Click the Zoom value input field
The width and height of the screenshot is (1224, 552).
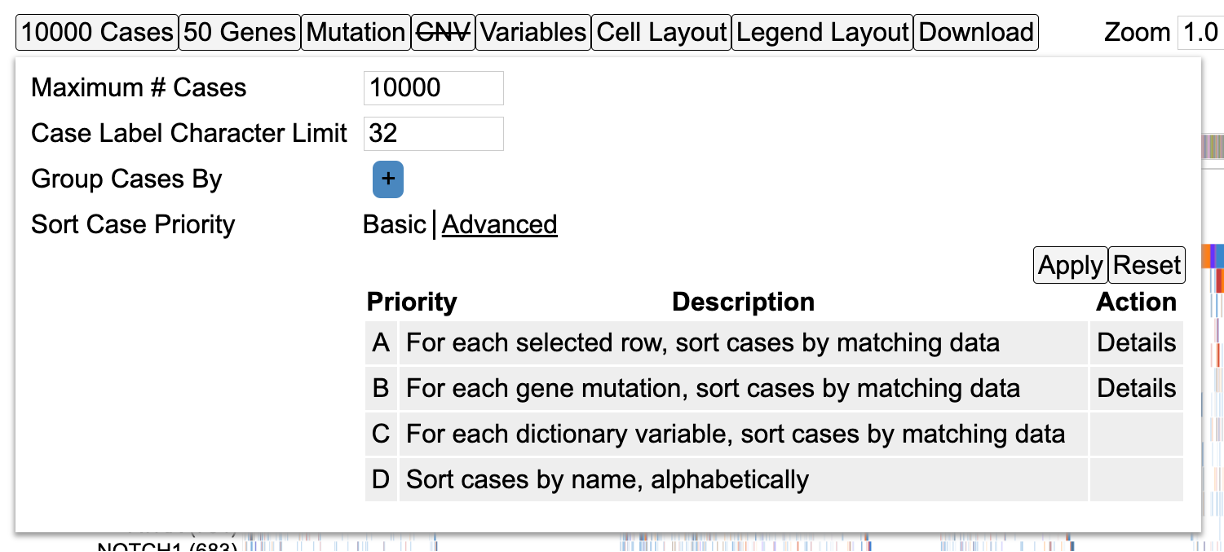click(x=1199, y=33)
